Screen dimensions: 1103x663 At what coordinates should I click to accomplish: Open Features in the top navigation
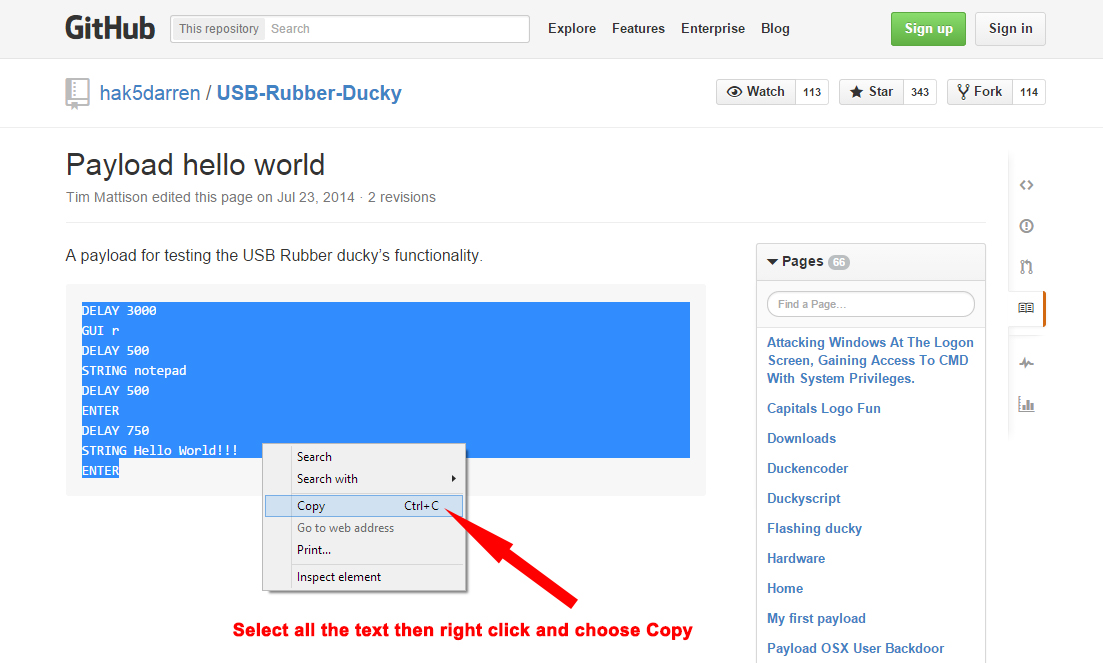638,29
